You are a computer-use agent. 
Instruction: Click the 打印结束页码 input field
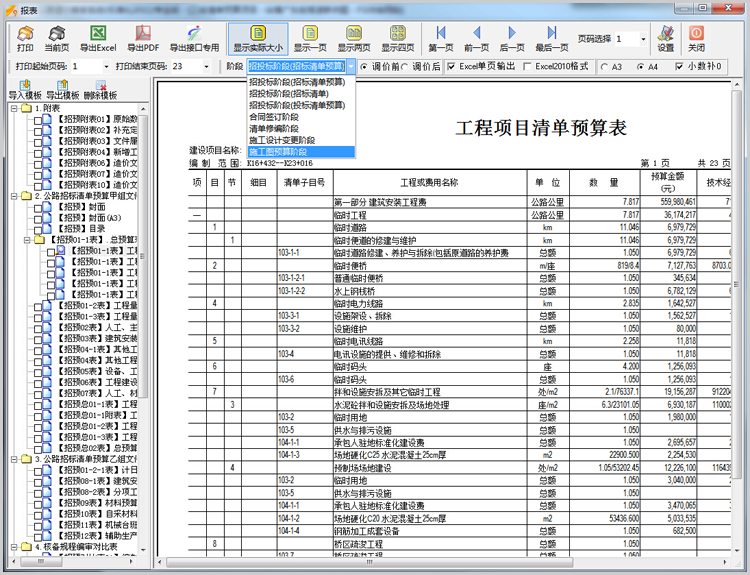pos(186,66)
